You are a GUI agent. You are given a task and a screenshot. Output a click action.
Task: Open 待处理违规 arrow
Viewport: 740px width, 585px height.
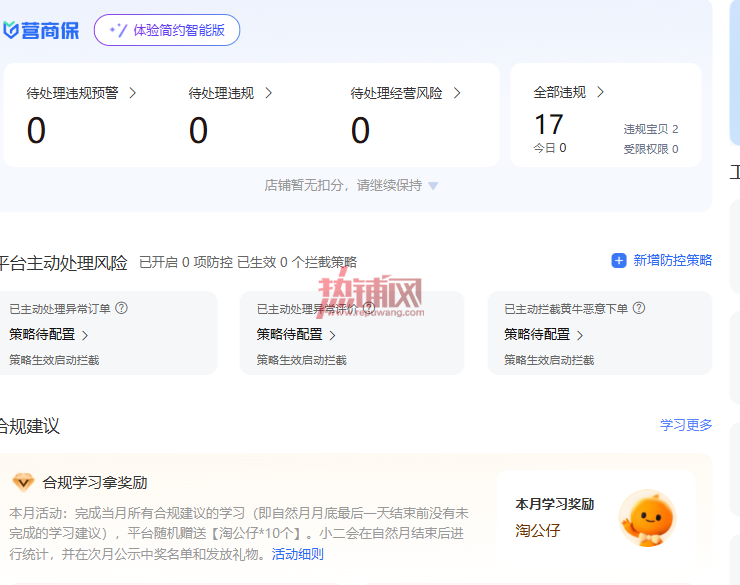tap(269, 93)
